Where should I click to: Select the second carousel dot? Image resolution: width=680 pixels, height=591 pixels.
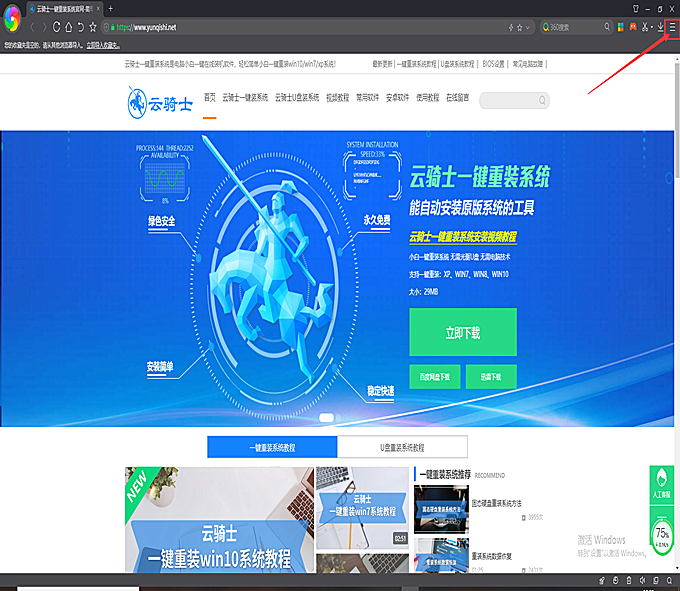(x=338, y=418)
